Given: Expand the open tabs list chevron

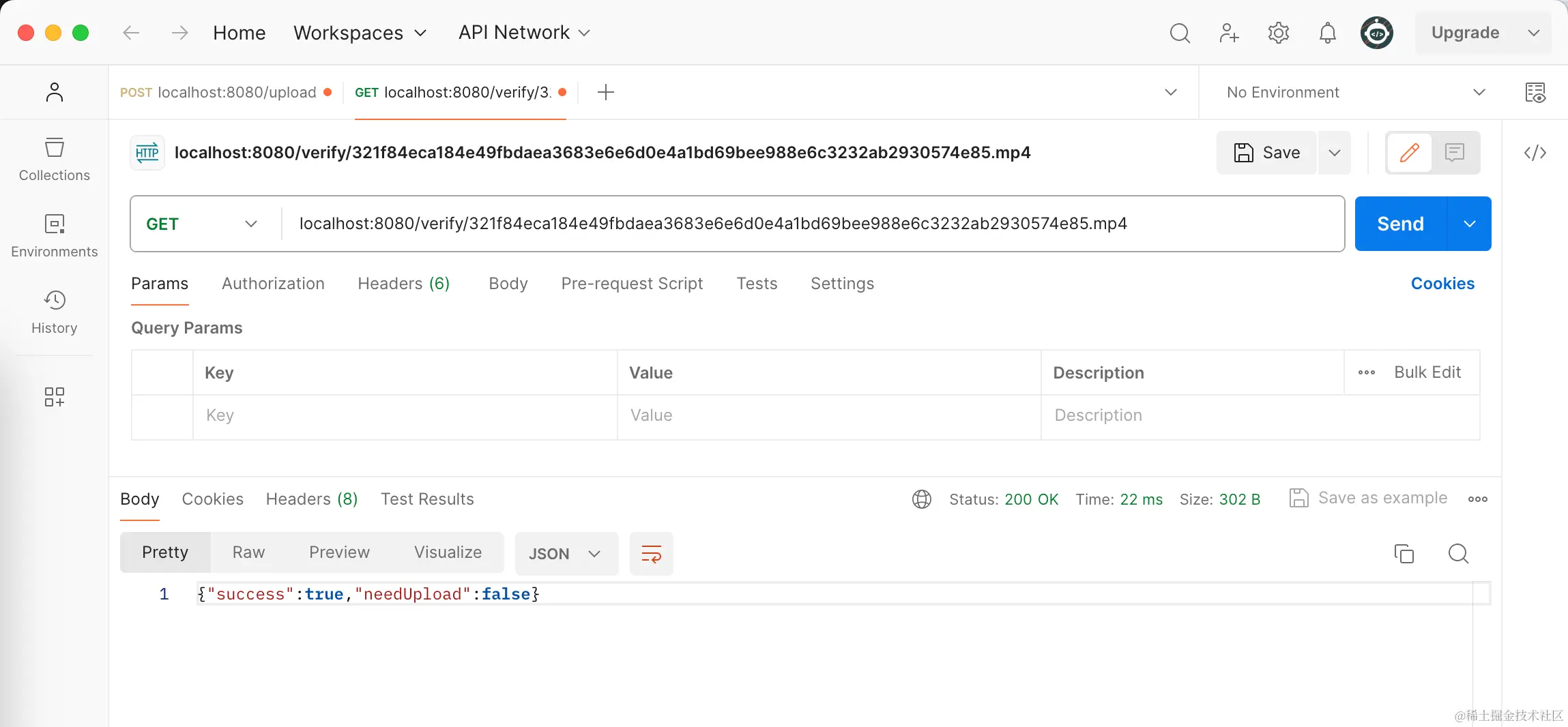Looking at the screenshot, I should [x=1171, y=92].
